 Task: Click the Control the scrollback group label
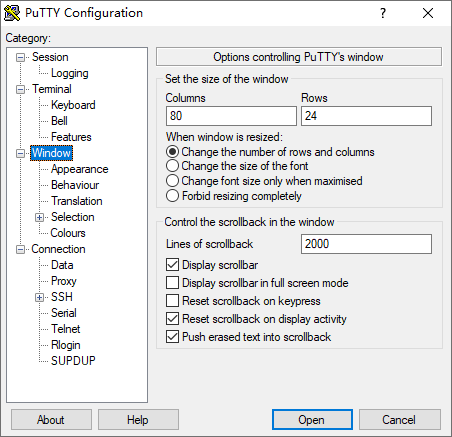(x=249, y=222)
